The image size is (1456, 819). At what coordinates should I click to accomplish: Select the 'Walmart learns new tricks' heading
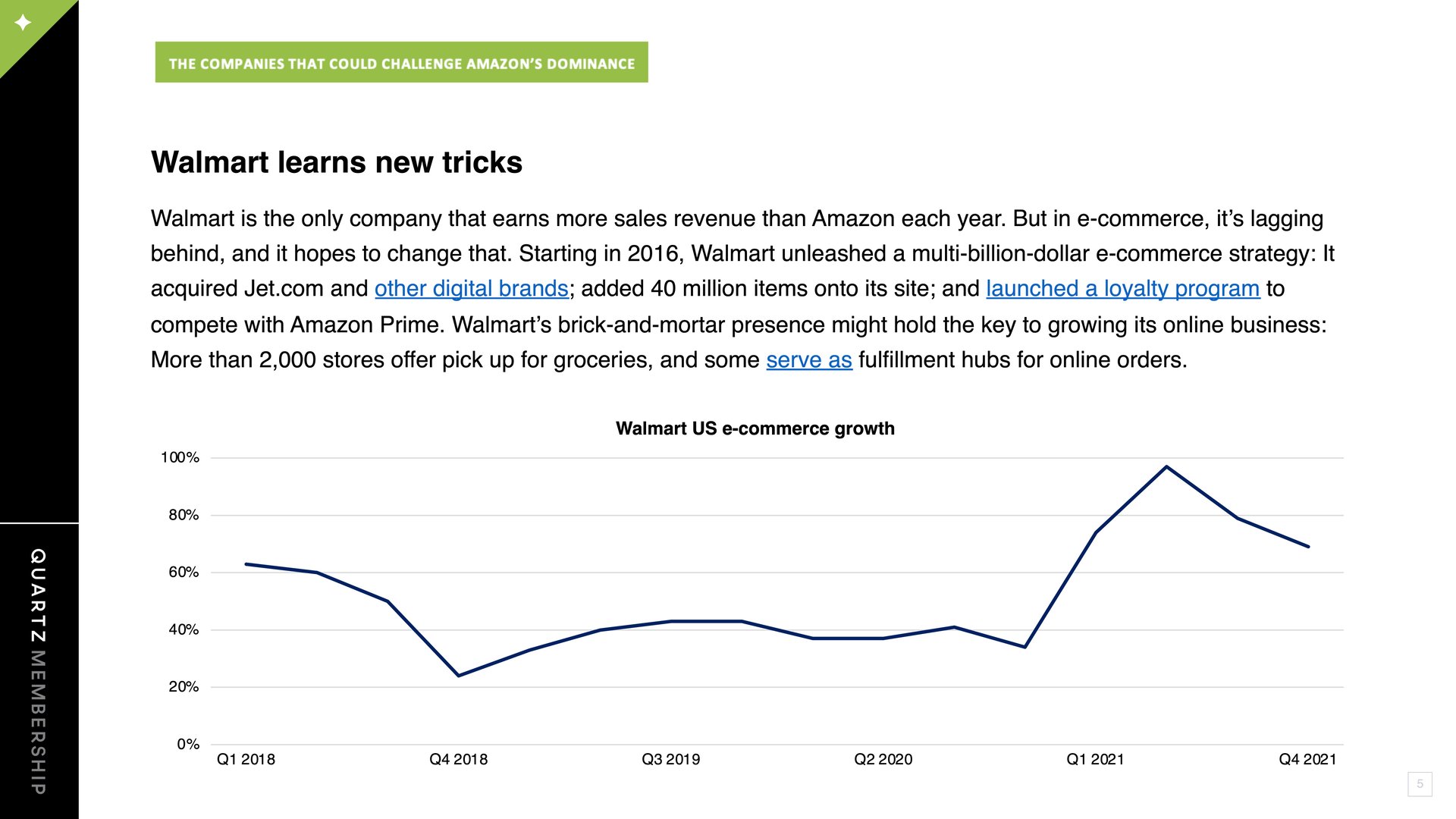(x=337, y=162)
